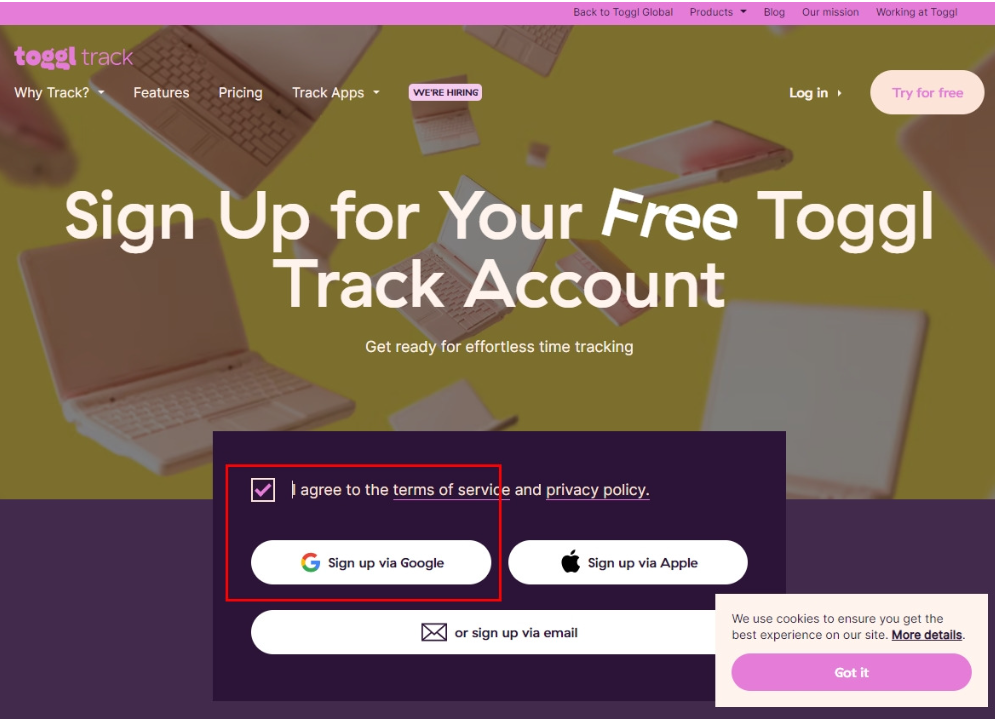Select or sign up via email

point(499,632)
